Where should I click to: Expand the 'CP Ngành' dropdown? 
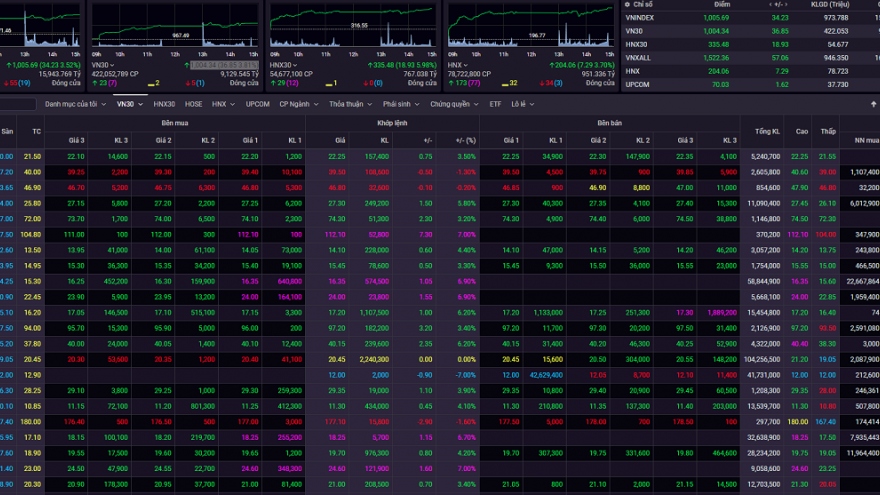pyautogui.click(x=298, y=104)
